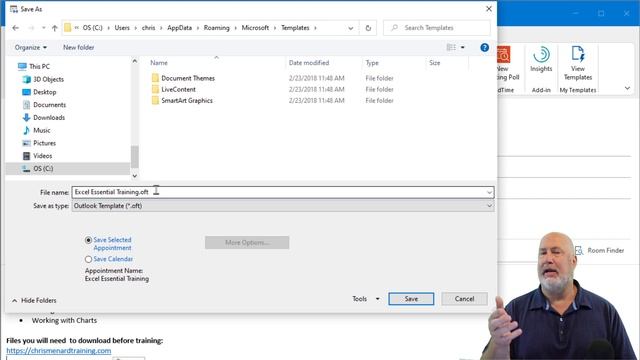Open the dialog Help icon
640x360 pixels.
tap(484, 47)
